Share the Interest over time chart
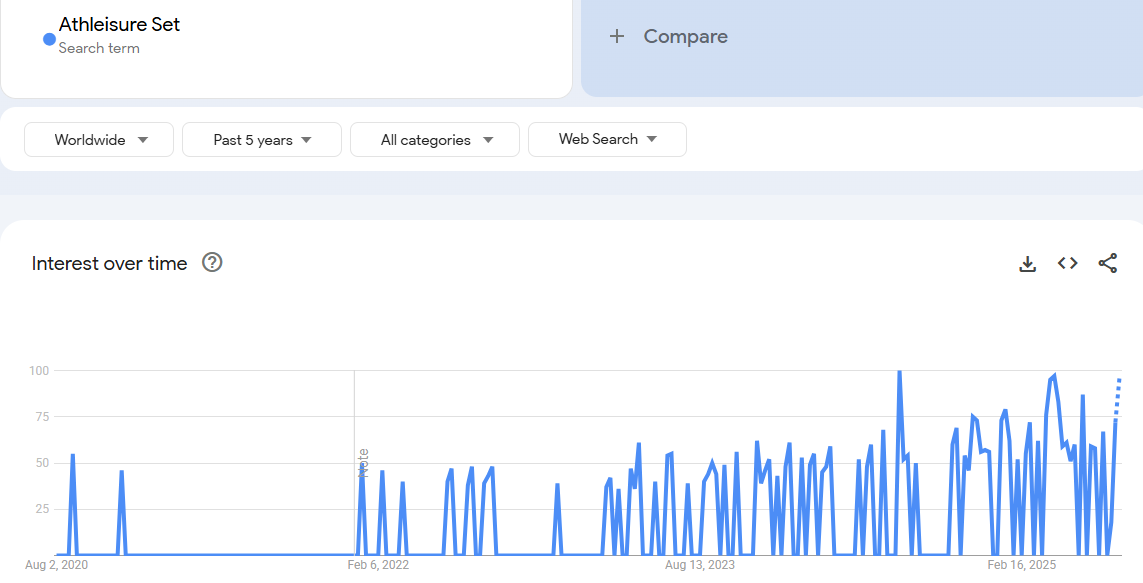The height and width of the screenshot is (583, 1143). 1107,264
